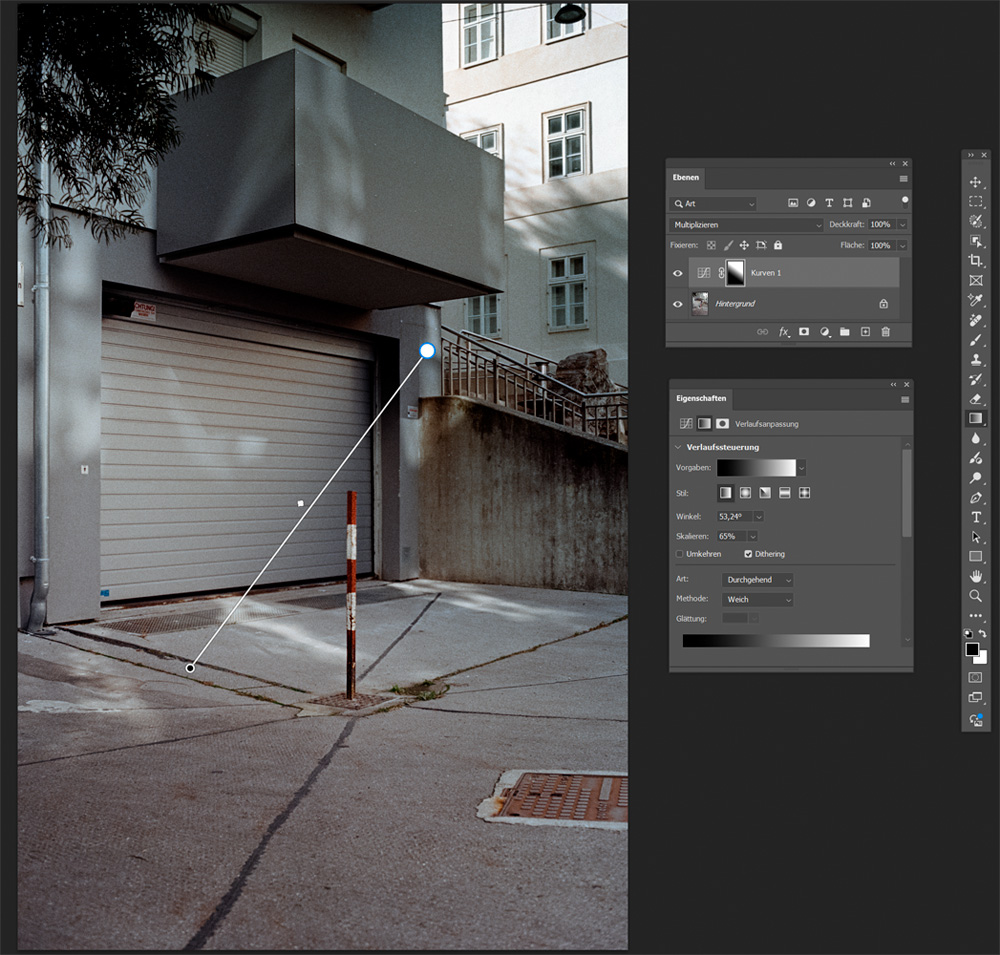Select the Pen tool
The height and width of the screenshot is (955, 1000).
pyautogui.click(x=975, y=498)
